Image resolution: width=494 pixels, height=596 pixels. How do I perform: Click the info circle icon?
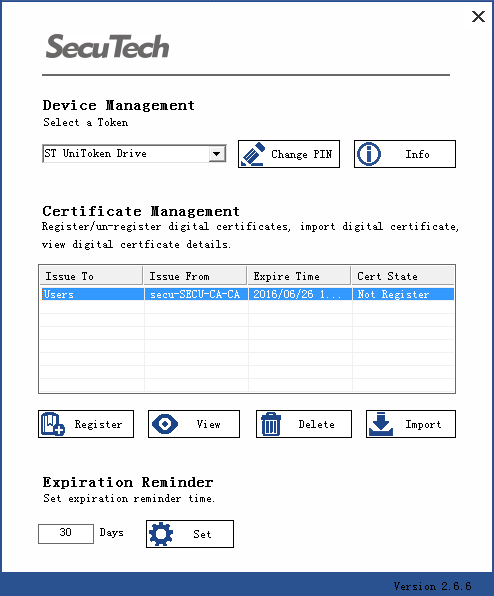click(368, 154)
